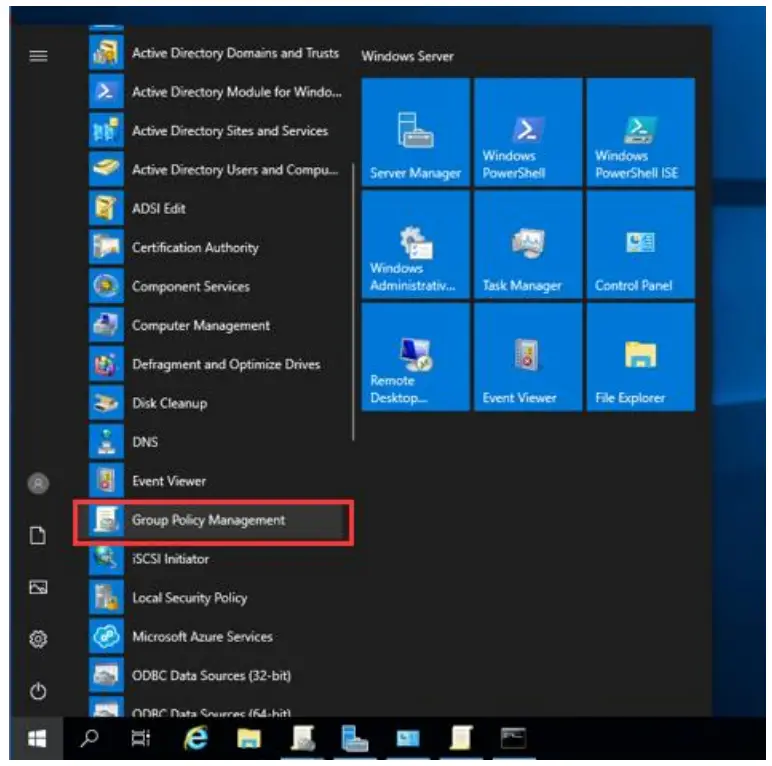Launch Active Directory Users and Computers icon
Screen dimensions: 772x766
tap(106, 169)
